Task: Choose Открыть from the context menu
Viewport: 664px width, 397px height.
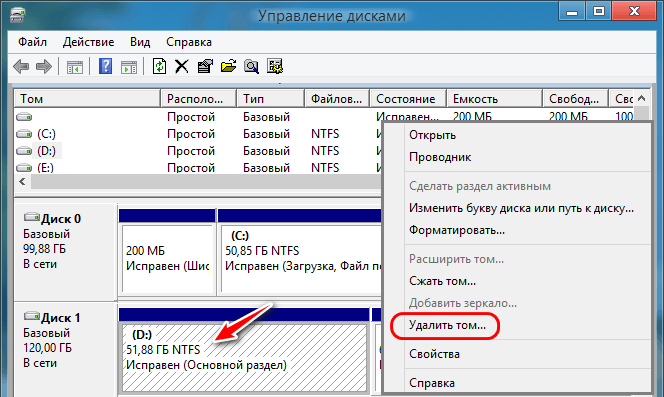Action: (432, 135)
